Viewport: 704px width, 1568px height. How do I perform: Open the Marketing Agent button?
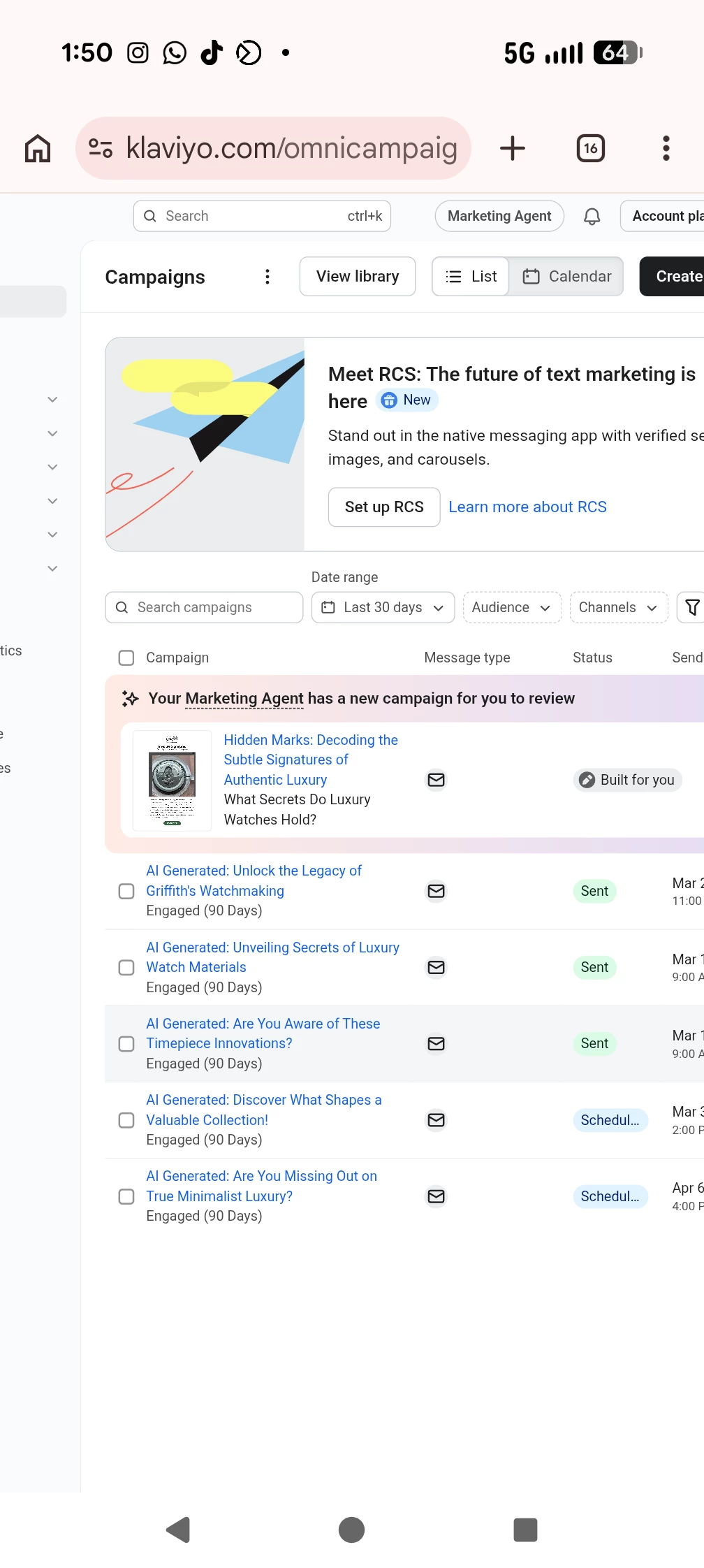[499, 217]
